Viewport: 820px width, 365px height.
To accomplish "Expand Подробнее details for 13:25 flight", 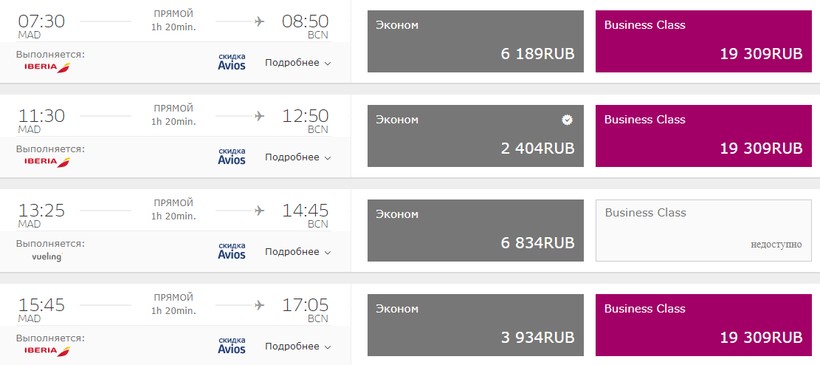I will pos(298,252).
